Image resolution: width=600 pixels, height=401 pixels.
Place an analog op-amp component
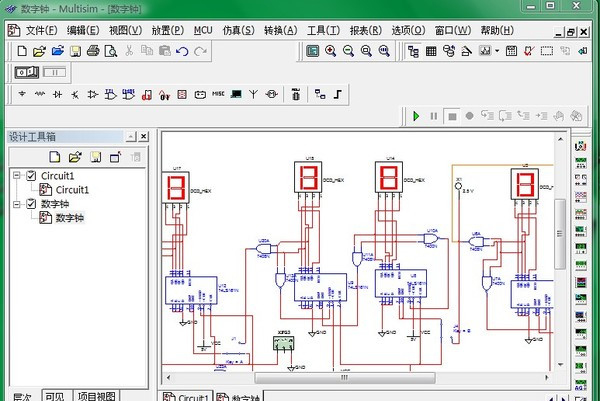pos(93,94)
